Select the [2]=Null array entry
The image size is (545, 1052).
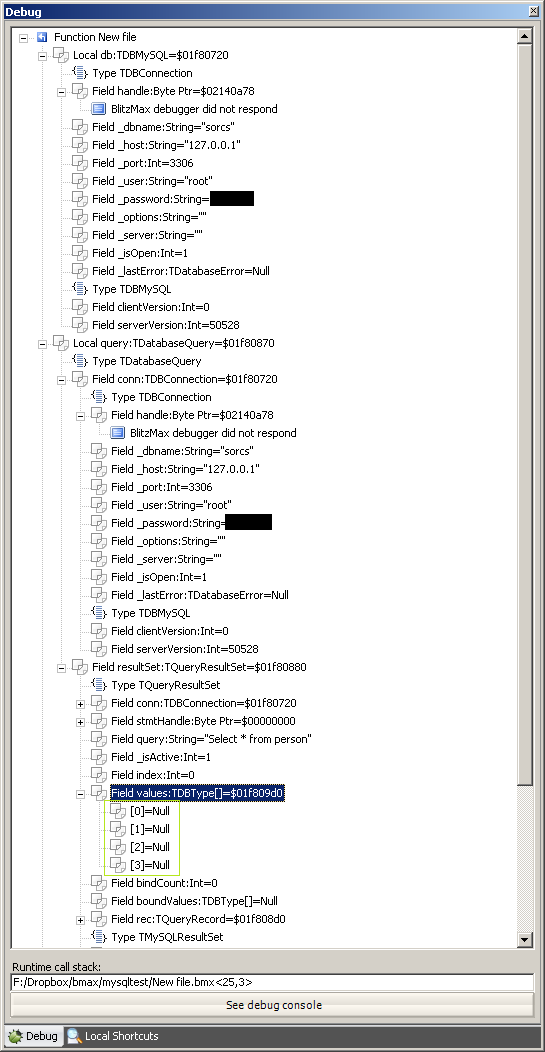pos(150,847)
